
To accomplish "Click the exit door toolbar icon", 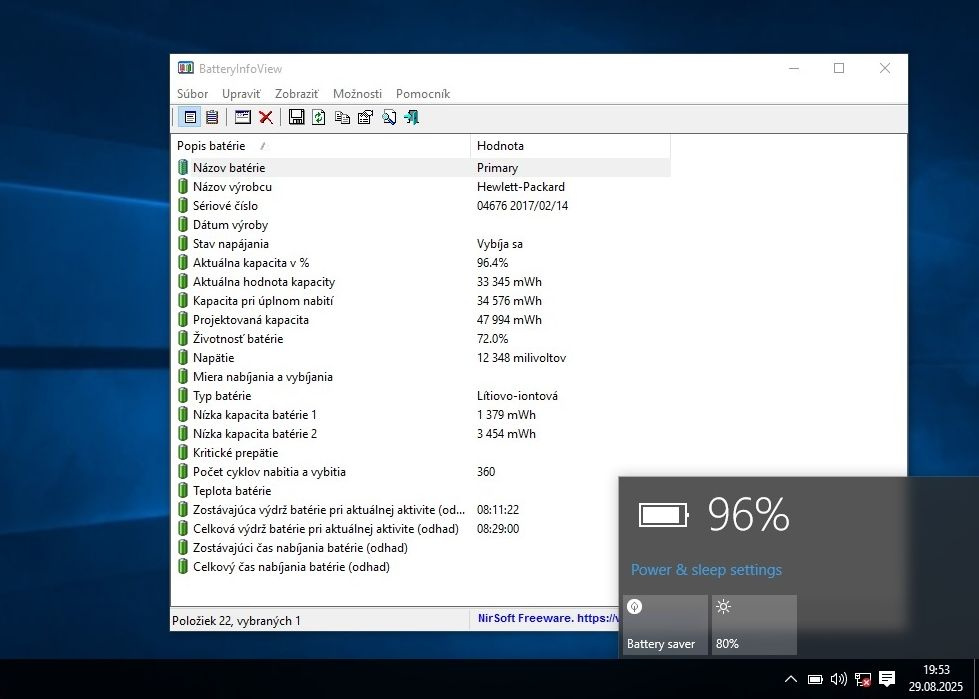I will tap(411, 117).
